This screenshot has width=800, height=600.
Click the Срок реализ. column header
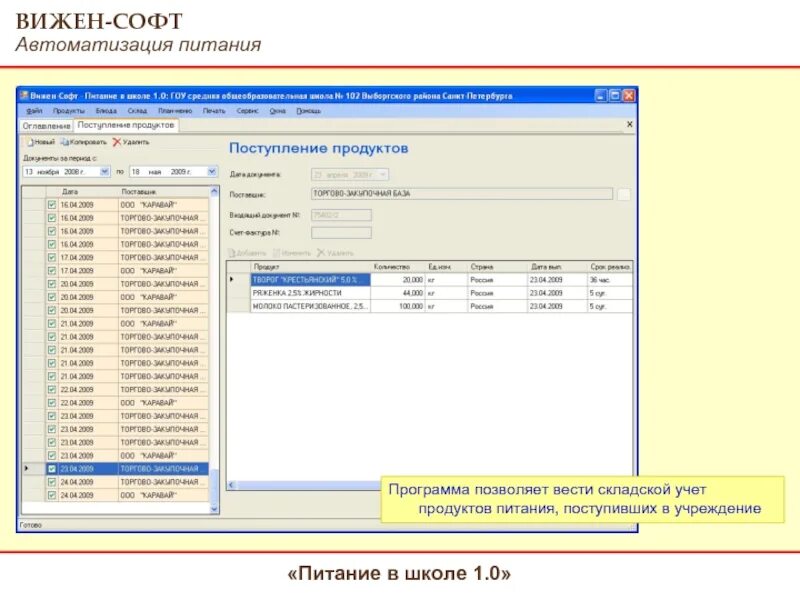[610, 267]
